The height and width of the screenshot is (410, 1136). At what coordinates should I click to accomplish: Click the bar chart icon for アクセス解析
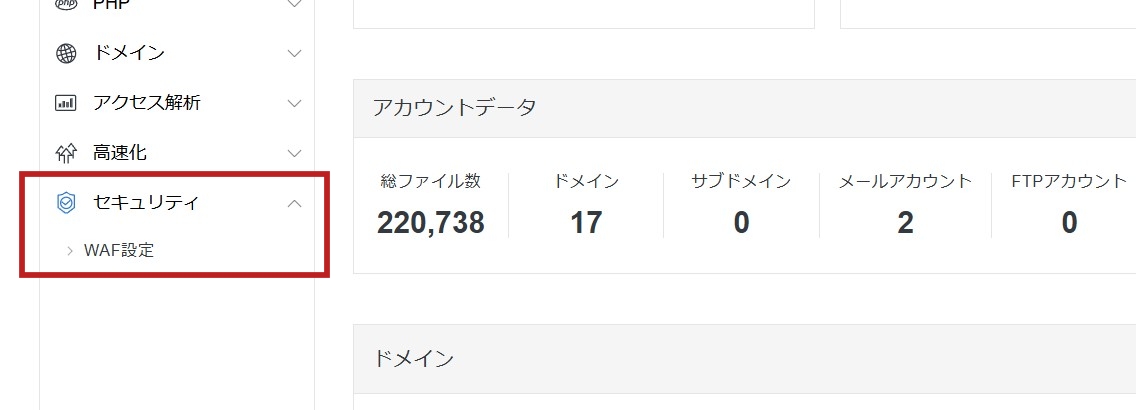[x=66, y=103]
